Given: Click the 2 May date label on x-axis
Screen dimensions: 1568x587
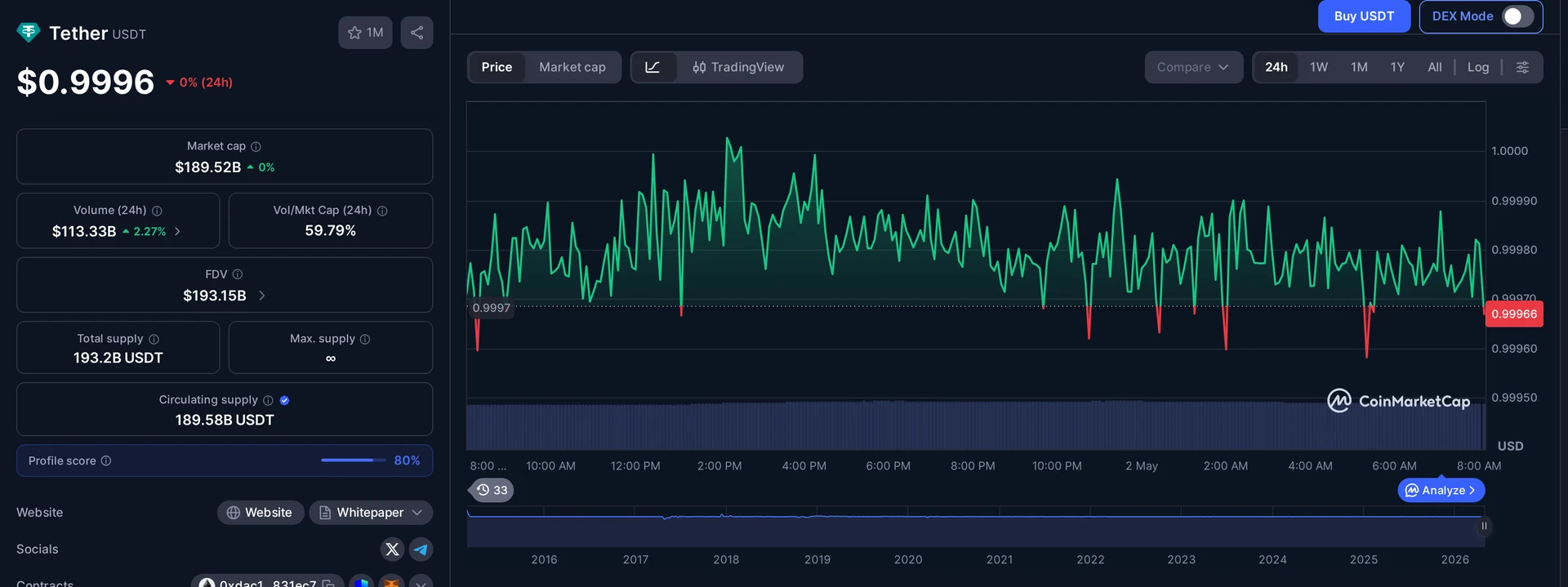Looking at the screenshot, I should (x=1142, y=466).
